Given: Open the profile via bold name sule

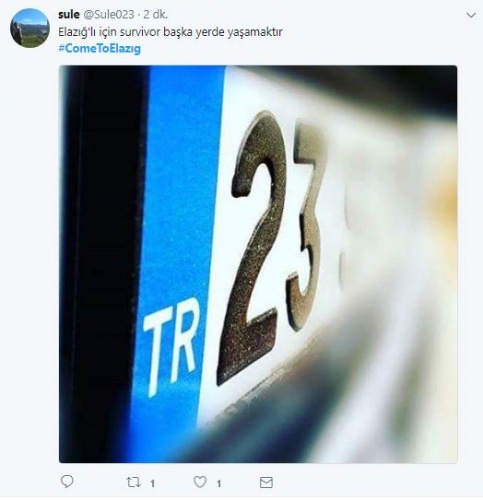Looking at the screenshot, I should (x=69, y=14).
